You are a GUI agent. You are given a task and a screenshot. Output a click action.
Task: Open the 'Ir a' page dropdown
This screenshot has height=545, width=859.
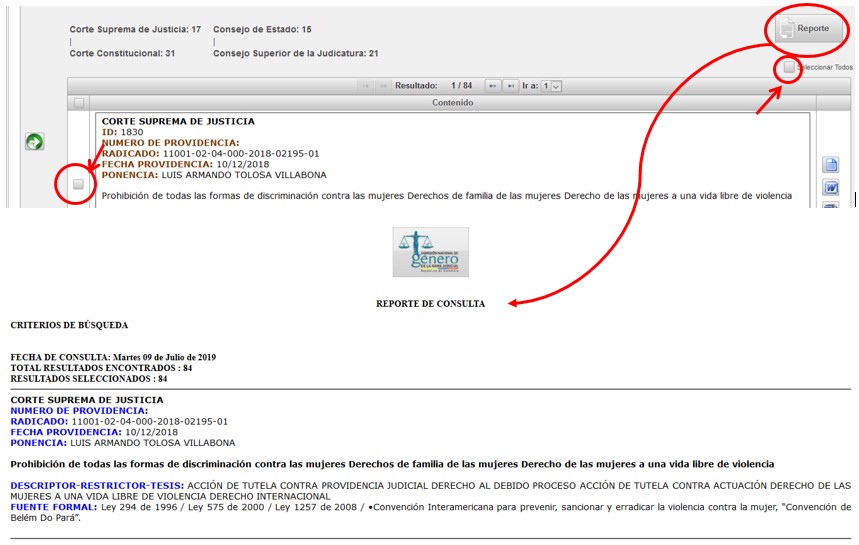click(551, 86)
